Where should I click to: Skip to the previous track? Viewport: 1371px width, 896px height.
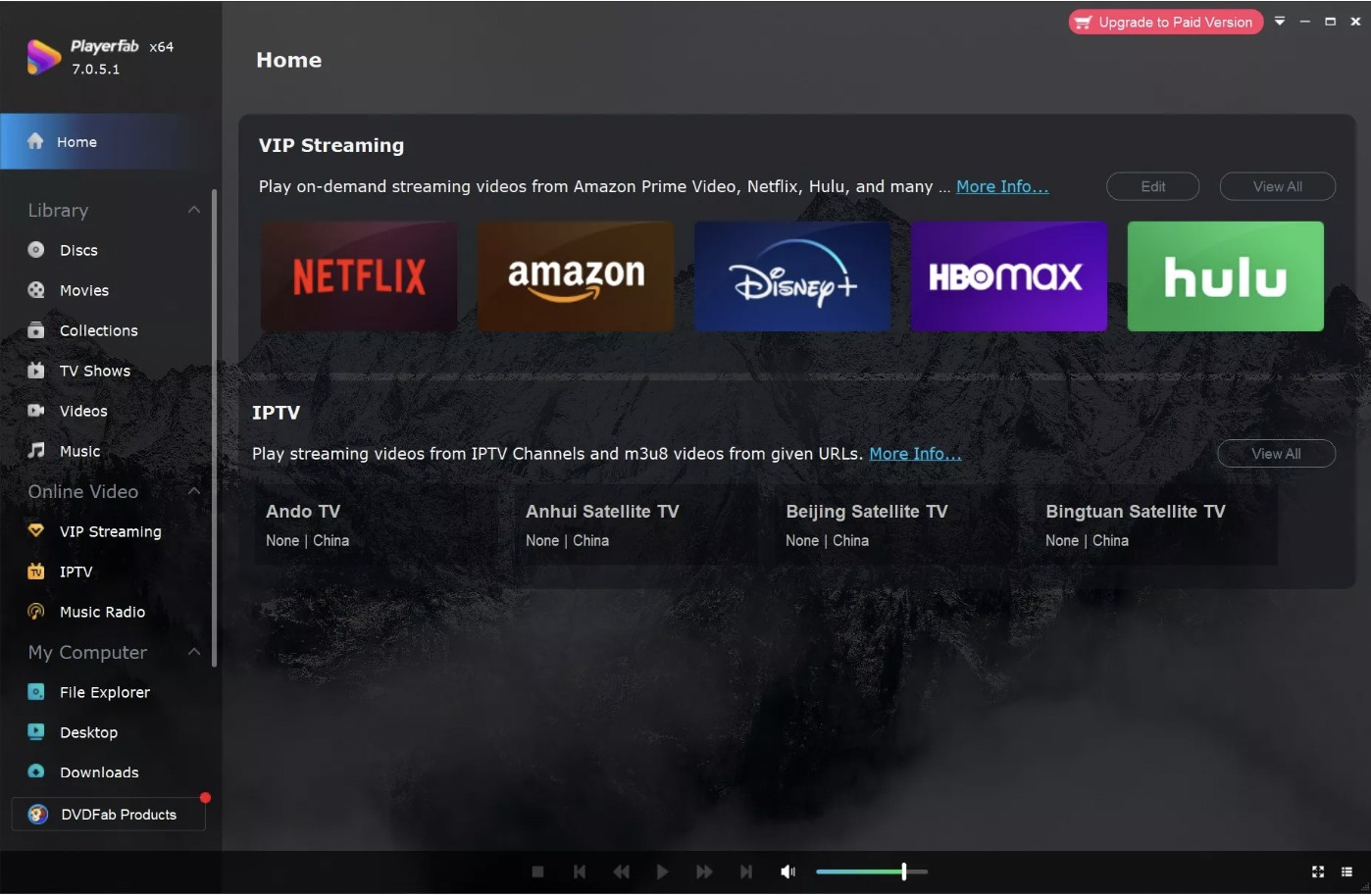tap(580, 871)
